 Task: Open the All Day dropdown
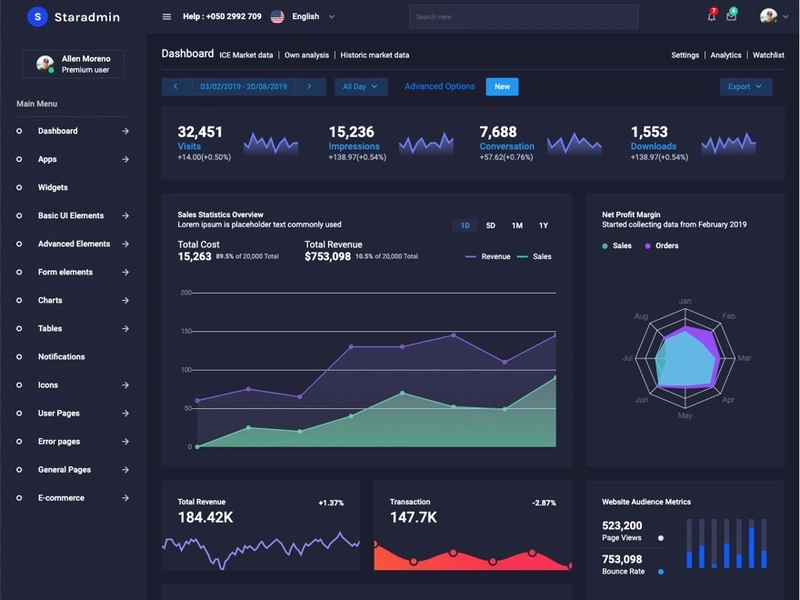click(x=361, y=87)
